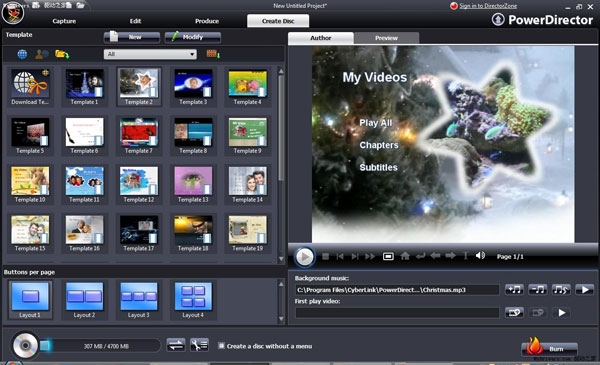Open the DirectorZone globe icon in template toolbar
The image size is (600, 365).
point(22,54)
